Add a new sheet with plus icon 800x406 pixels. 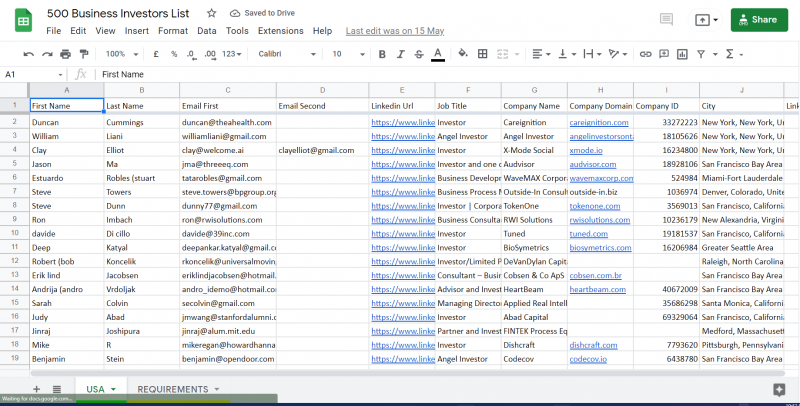point(36,389)
